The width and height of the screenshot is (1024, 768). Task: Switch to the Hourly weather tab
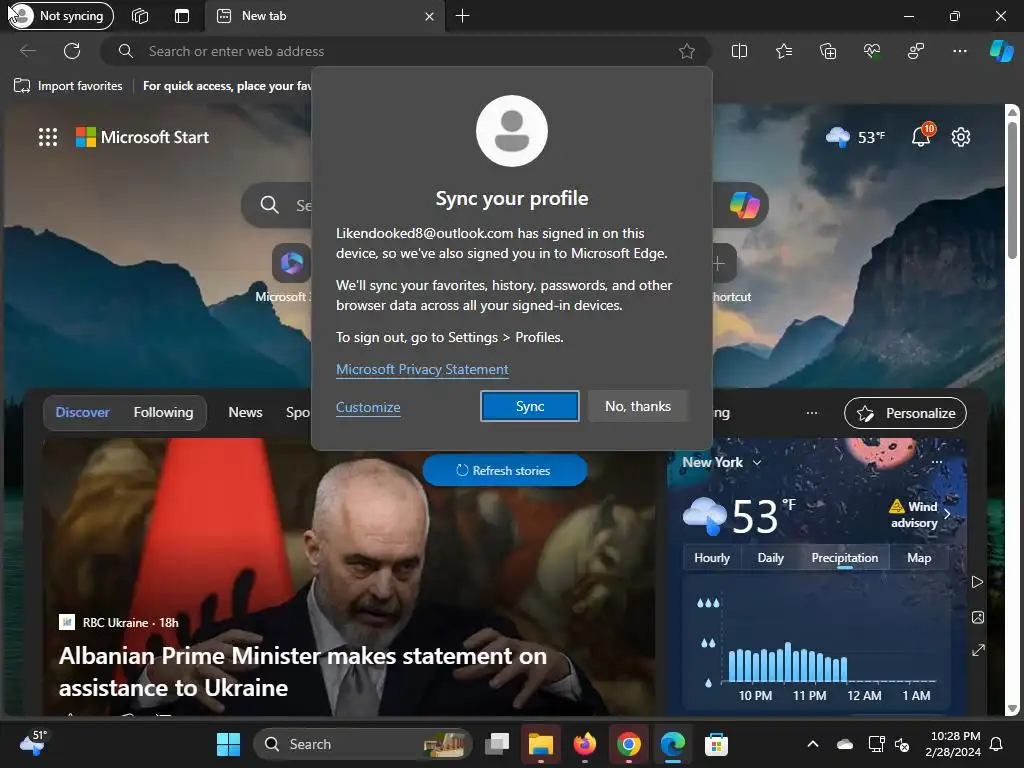(x=712, y=558)
